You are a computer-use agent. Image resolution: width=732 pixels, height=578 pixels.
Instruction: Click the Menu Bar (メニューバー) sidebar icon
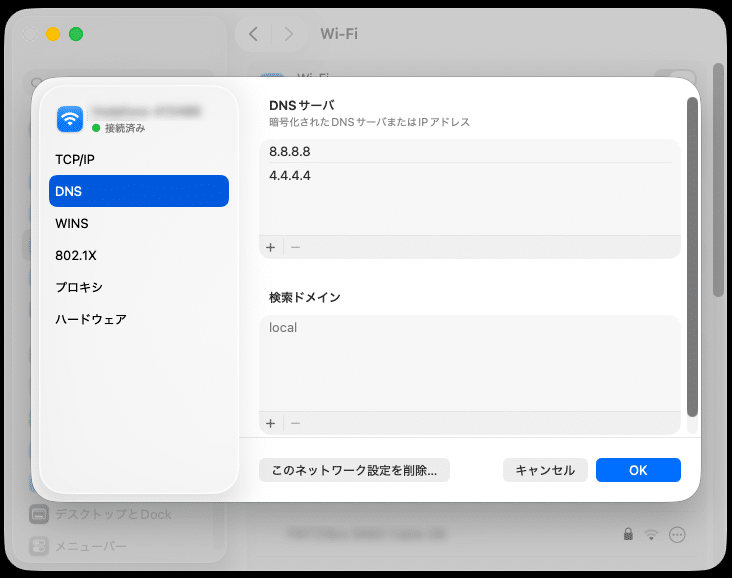(x=39, y=546)
